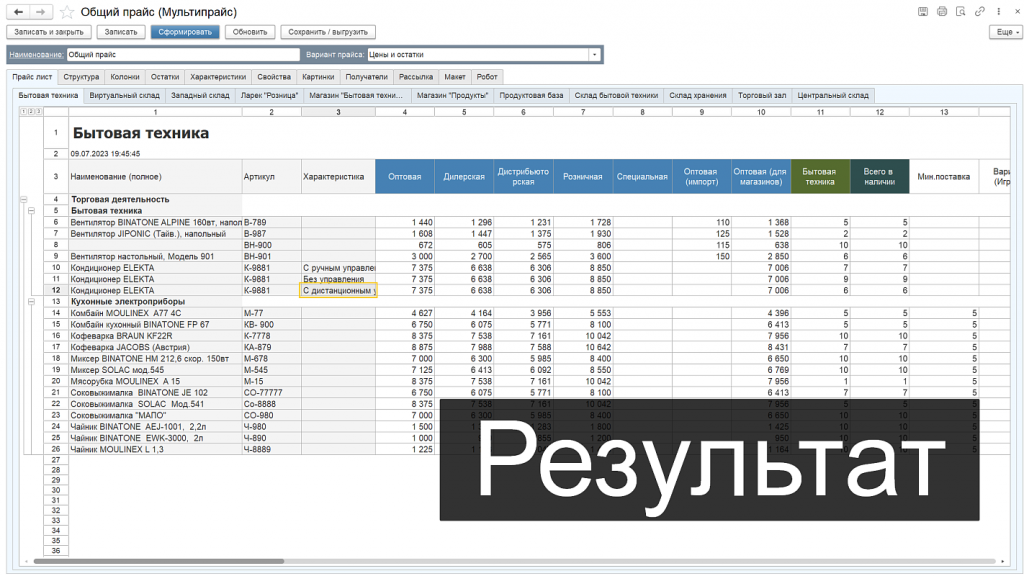The width and height of the screenshot is (1024, 576).
Task: Click the scrollbar right arrow
Action: pyautogui.click(x=1003, y=561)
